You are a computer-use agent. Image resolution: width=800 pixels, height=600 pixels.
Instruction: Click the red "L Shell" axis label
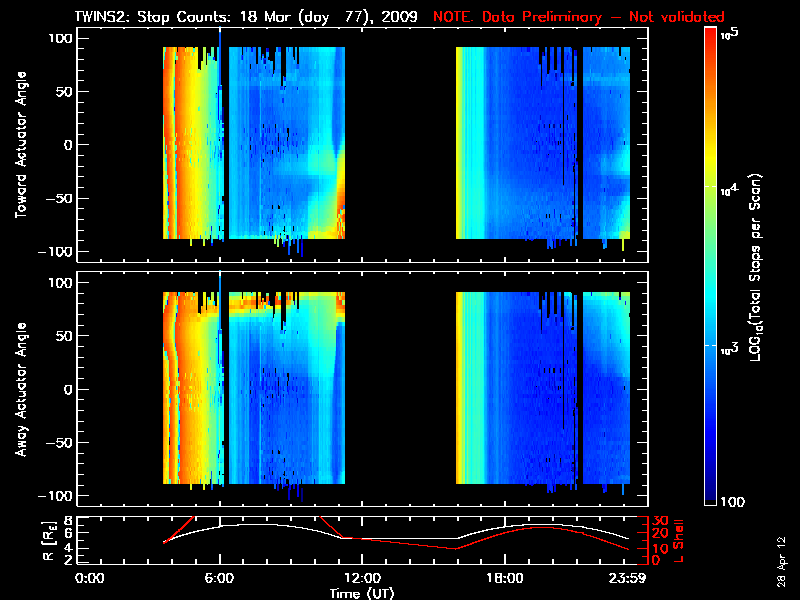tap(679, 540)
